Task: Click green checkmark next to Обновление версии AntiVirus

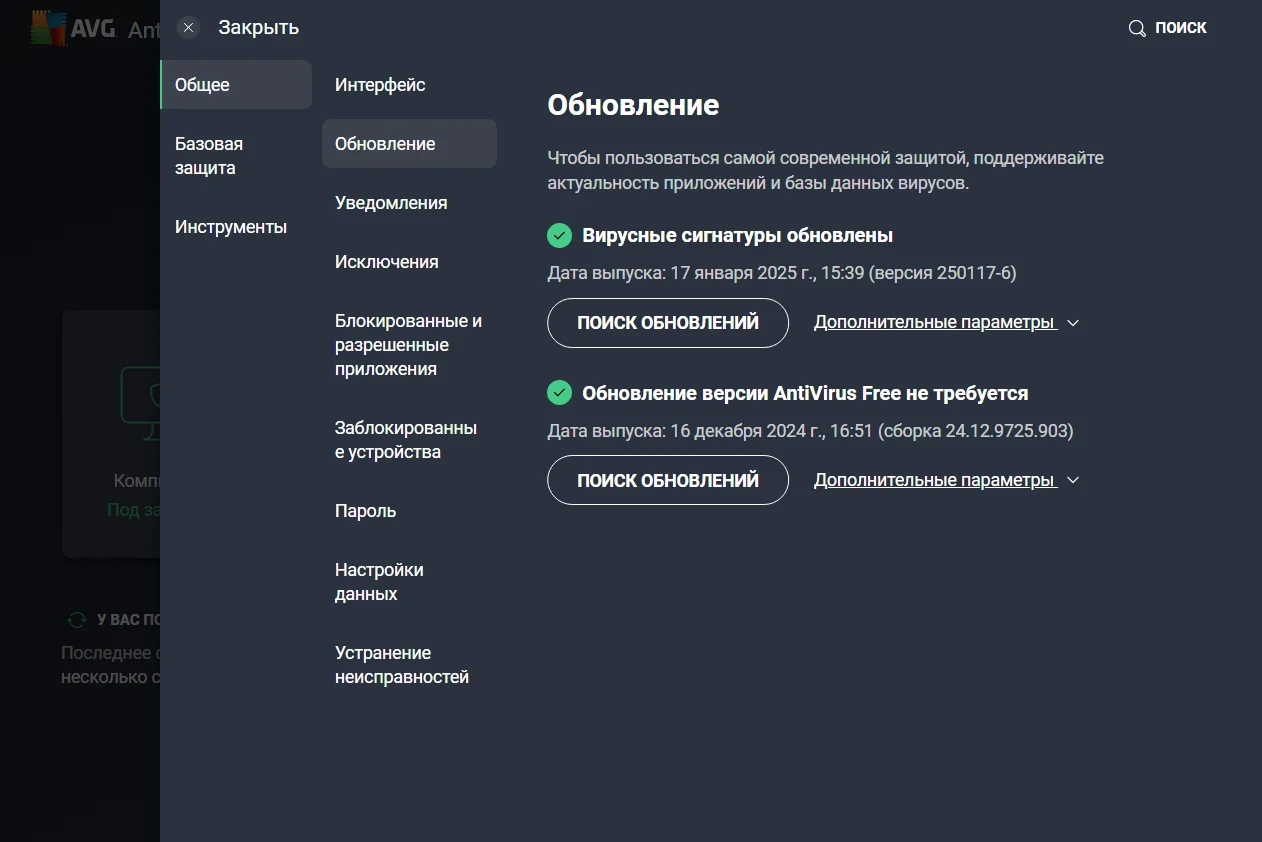Action: click(x=559, y=393)
